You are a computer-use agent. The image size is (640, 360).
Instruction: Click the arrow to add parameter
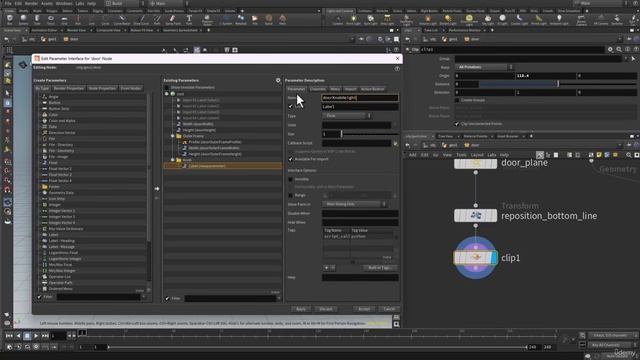(x=157, y=189)
